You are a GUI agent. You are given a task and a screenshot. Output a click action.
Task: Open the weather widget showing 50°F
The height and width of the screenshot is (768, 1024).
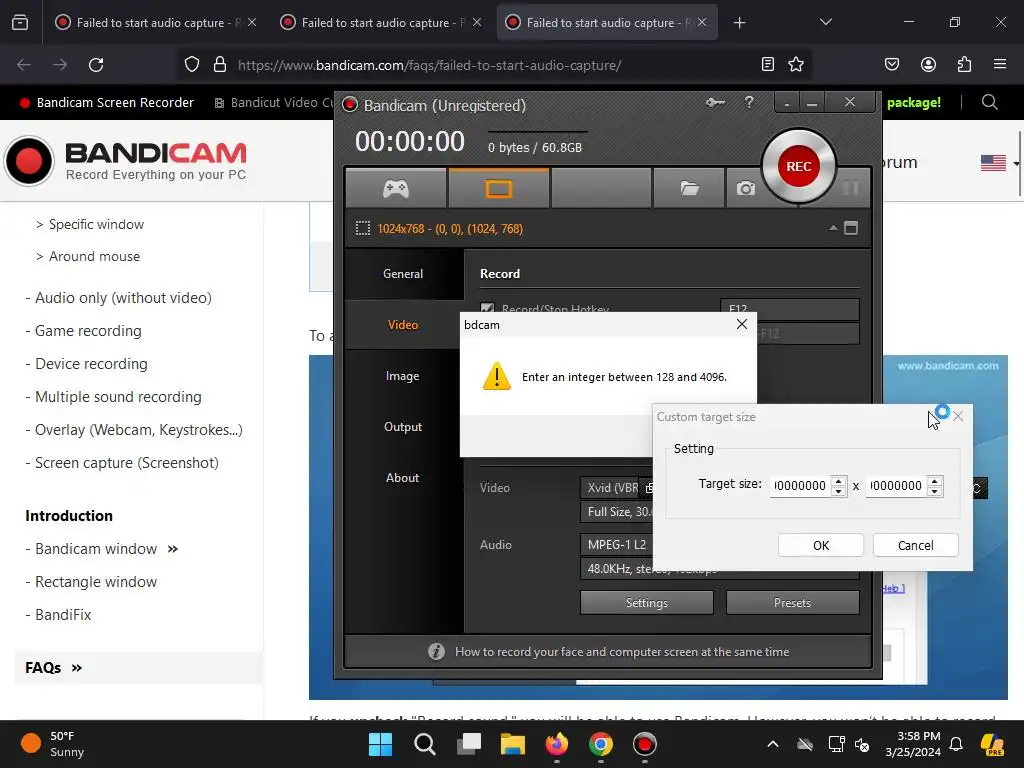(x=52, y=744)
